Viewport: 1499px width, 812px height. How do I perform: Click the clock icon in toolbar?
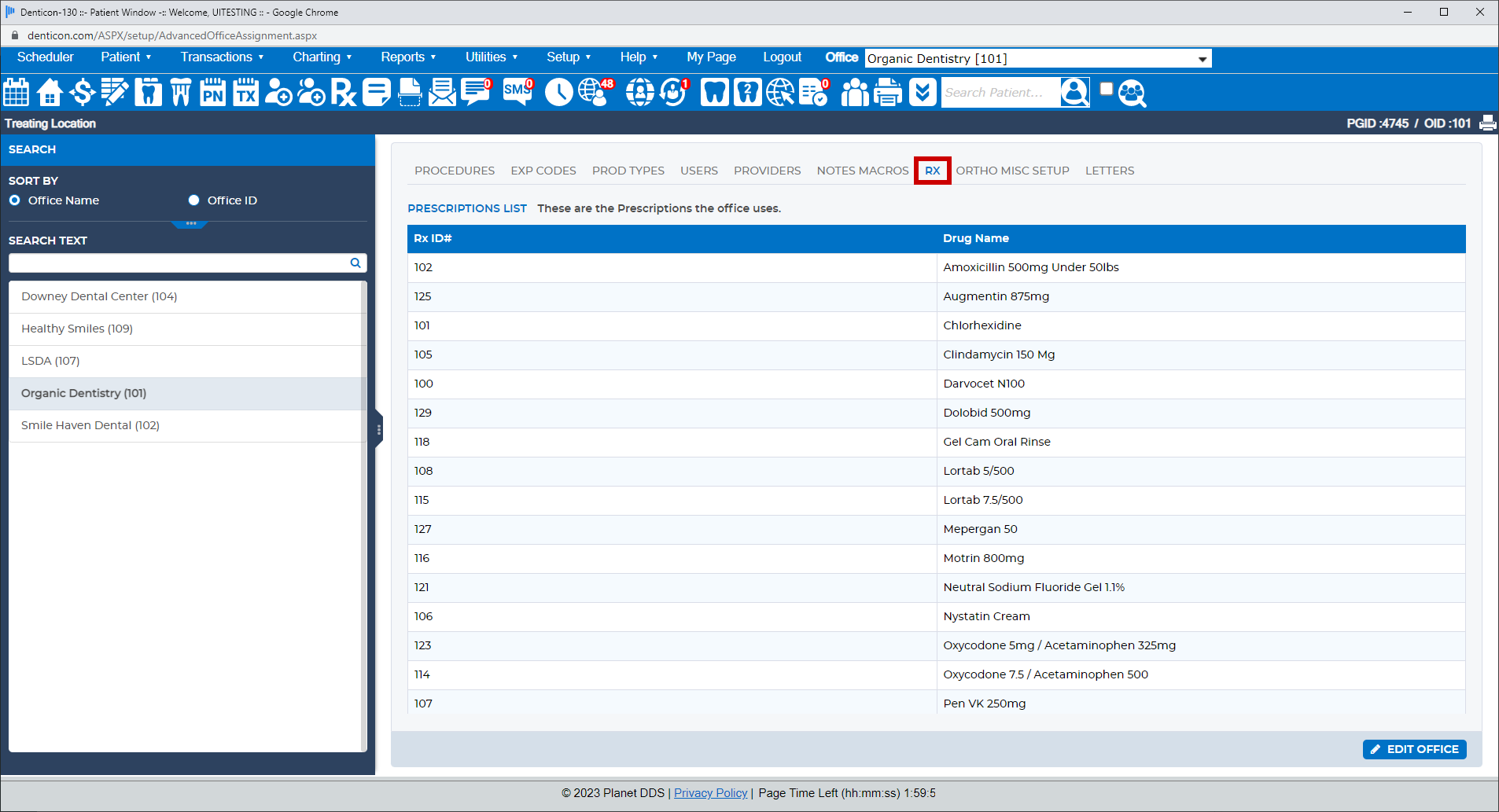click(x=559, y=93)
